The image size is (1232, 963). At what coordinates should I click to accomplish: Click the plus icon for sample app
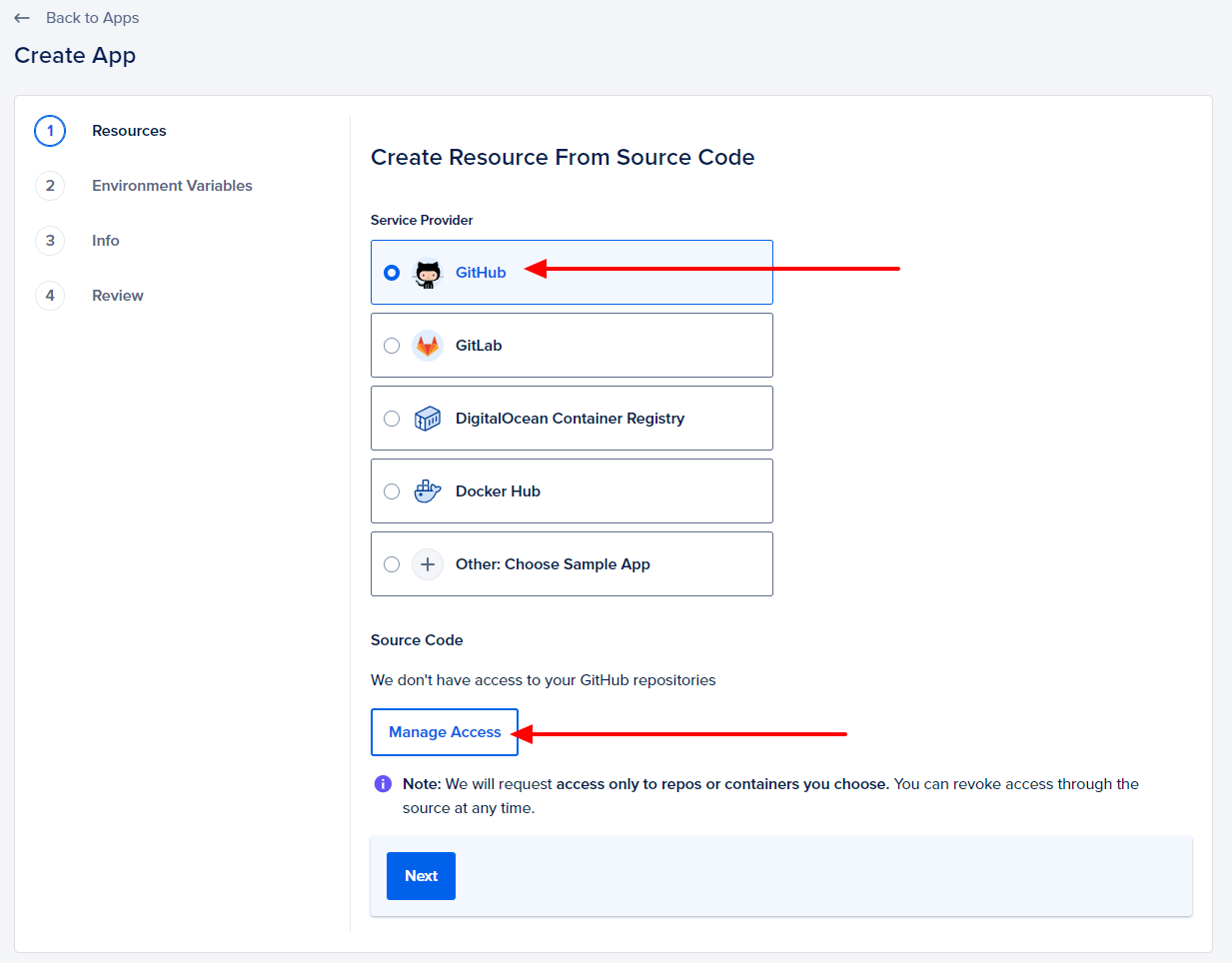coord(428,564)
